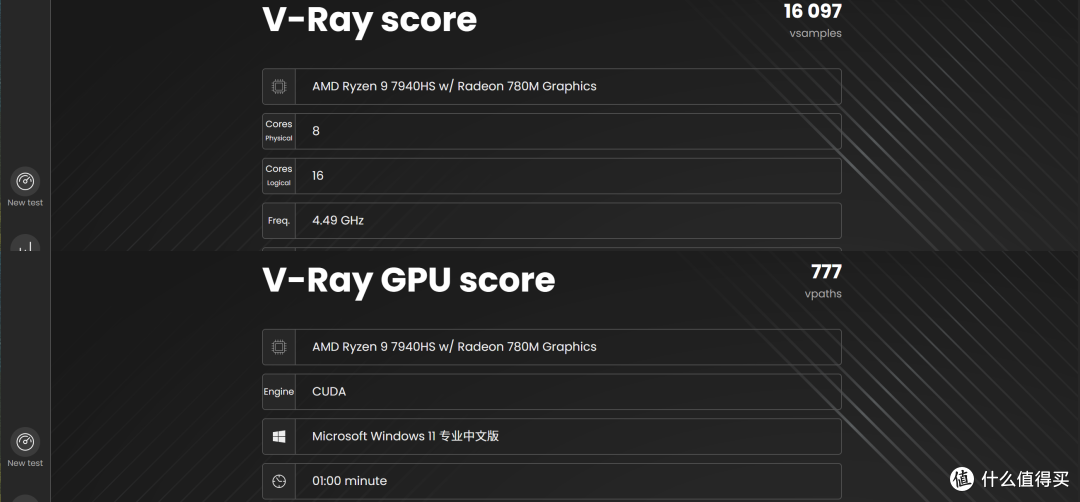Select CUDA engine value
This screenshot has height=502, width=1080.
point(329,392)
